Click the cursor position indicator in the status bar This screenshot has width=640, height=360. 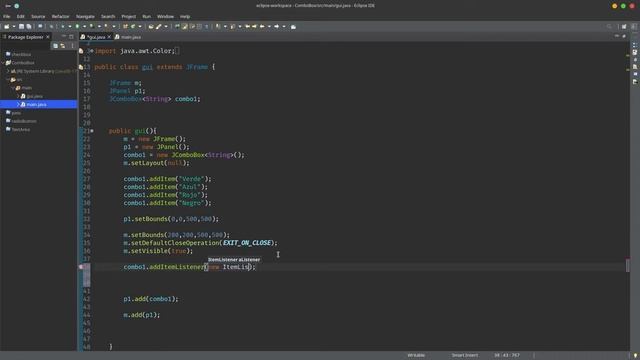507,355
